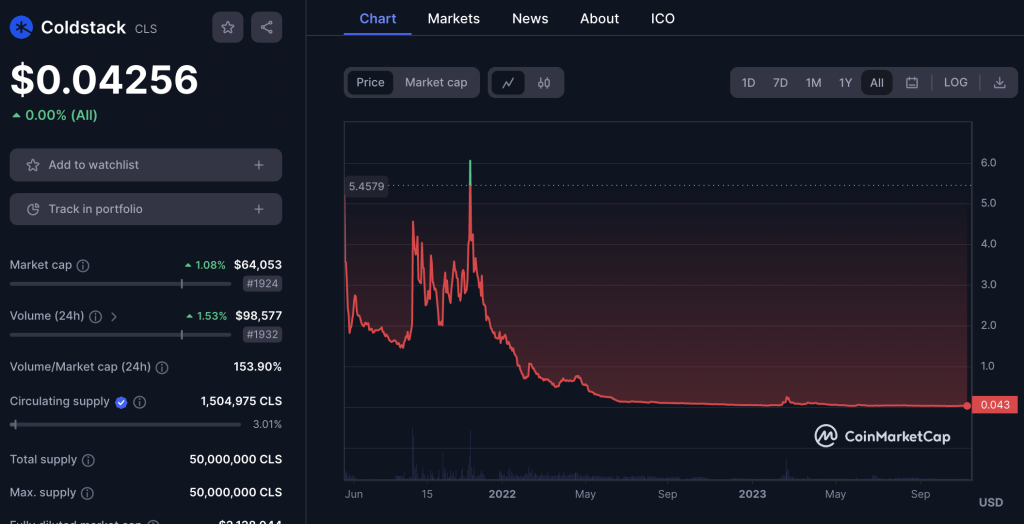Expand Add to watlist plus option
The image size is (1024, 524).
click(259, 165)
